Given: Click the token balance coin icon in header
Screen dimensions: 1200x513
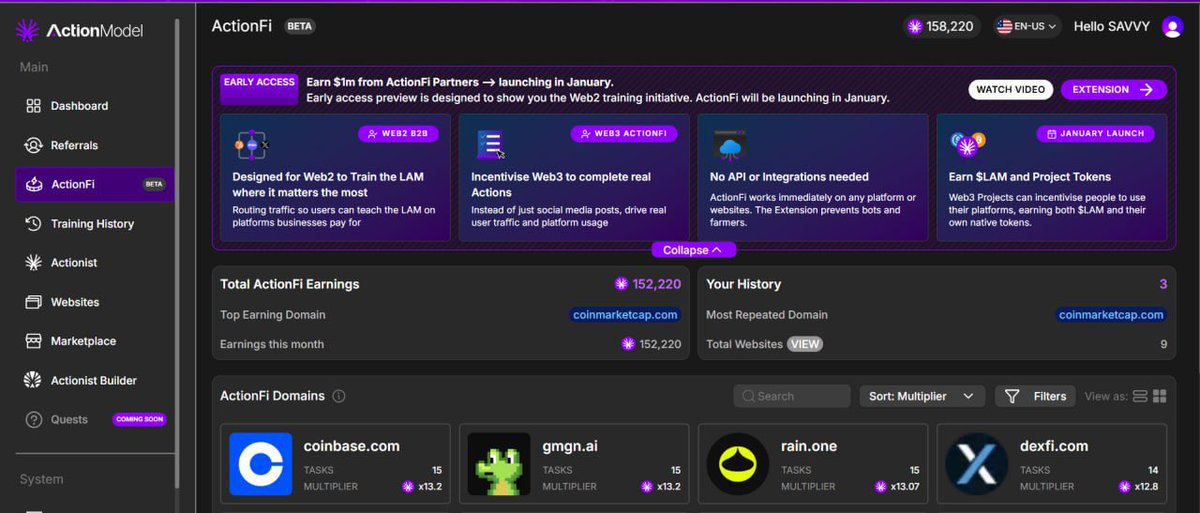Looking at the screenshot, I should point(914,27).
